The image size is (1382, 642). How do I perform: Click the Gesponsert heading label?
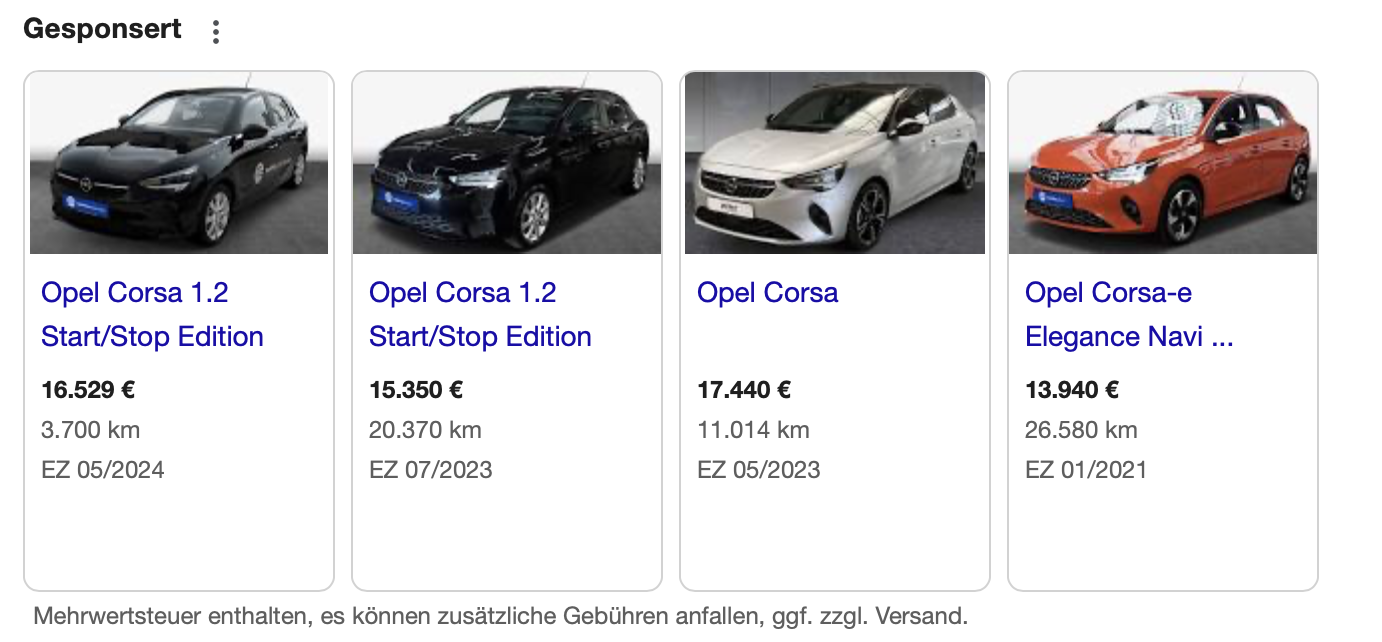click(103, 29)
